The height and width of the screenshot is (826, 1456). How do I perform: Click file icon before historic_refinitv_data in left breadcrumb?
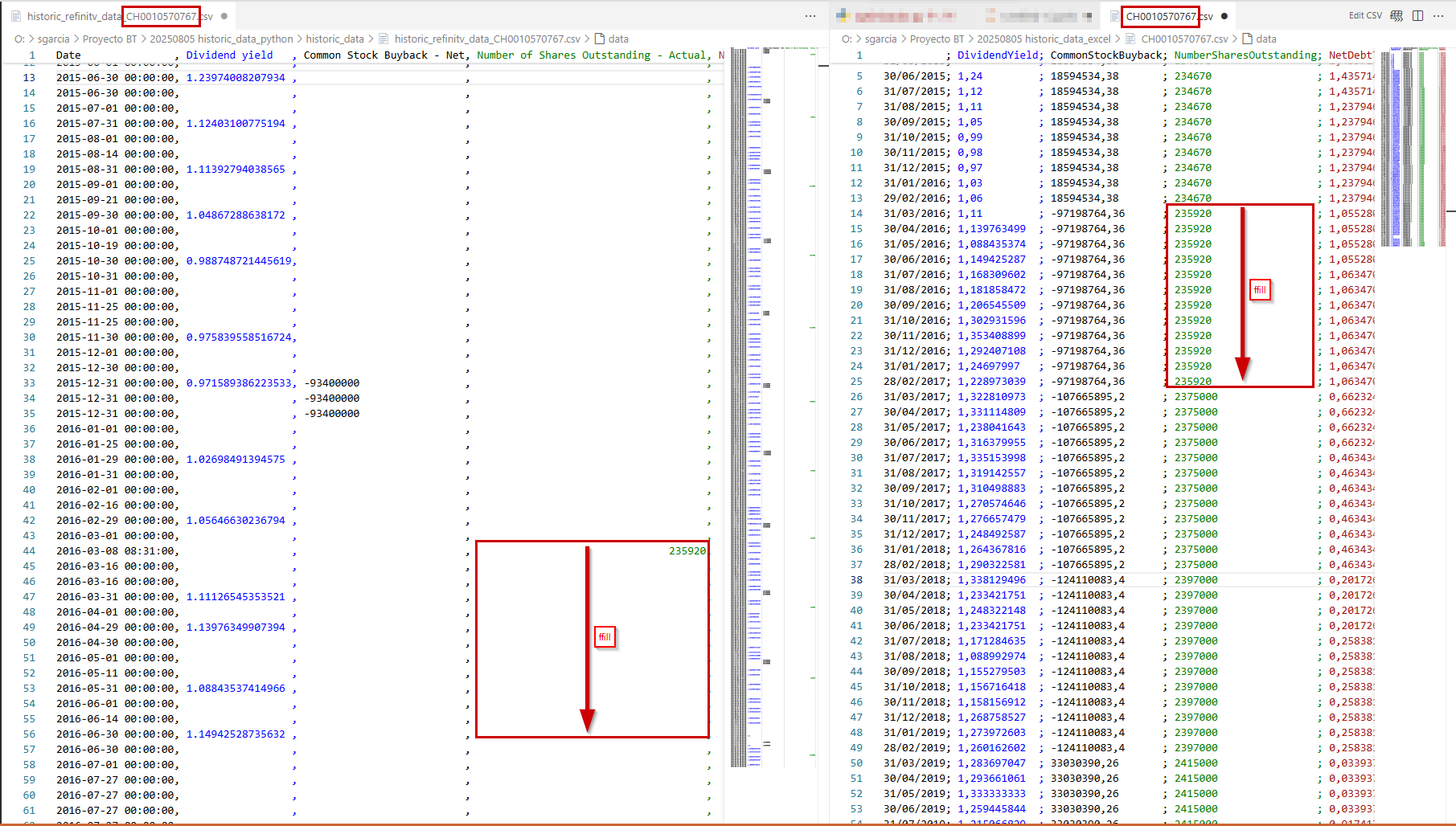383,39
